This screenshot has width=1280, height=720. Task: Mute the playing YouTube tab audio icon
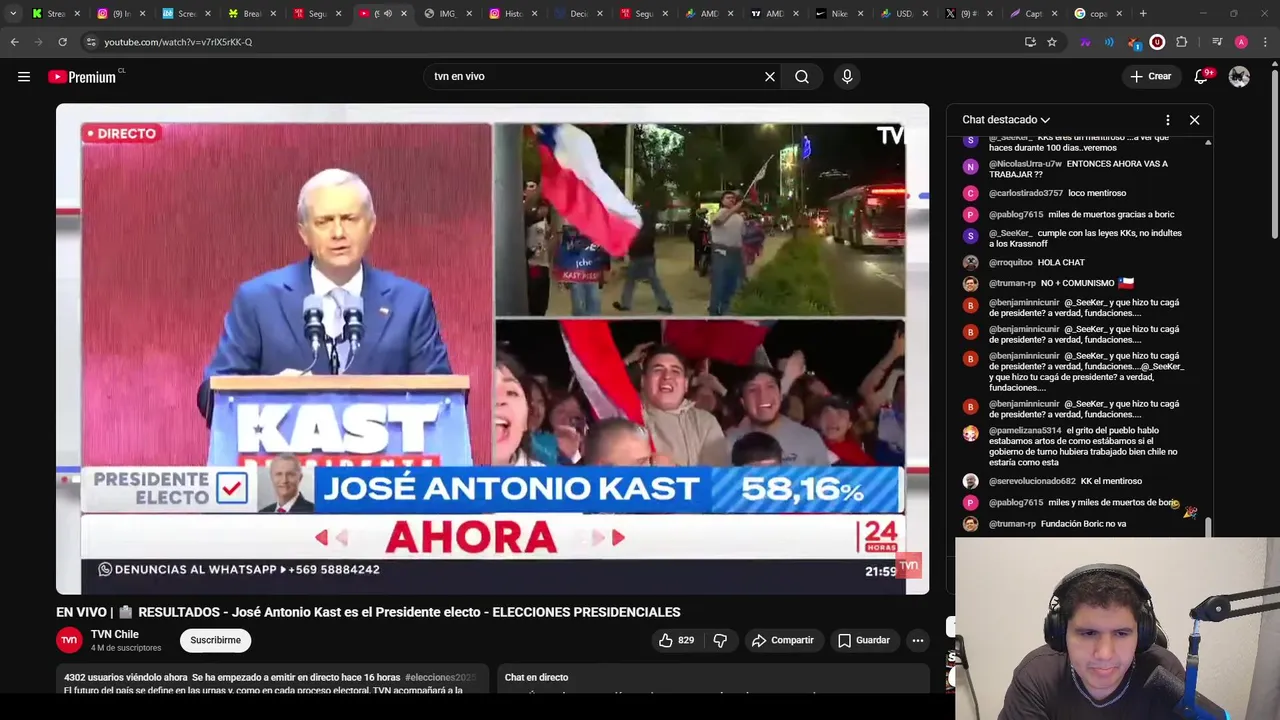tap(388, 14)
